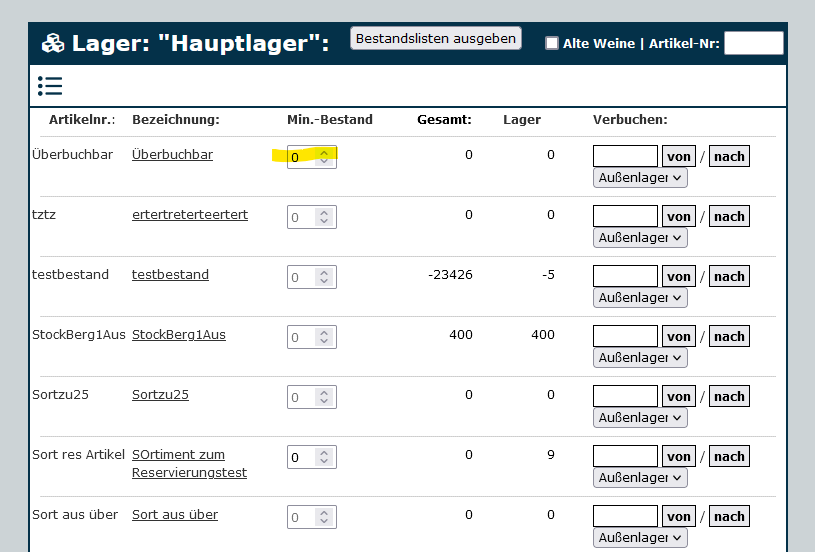
Task: Open the list menu icon
Action: coord(50,86)
